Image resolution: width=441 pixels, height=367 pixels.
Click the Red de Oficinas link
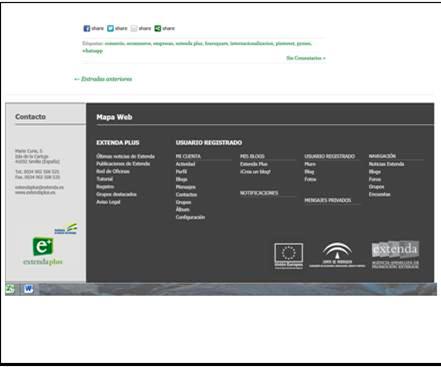coord(113,171)
